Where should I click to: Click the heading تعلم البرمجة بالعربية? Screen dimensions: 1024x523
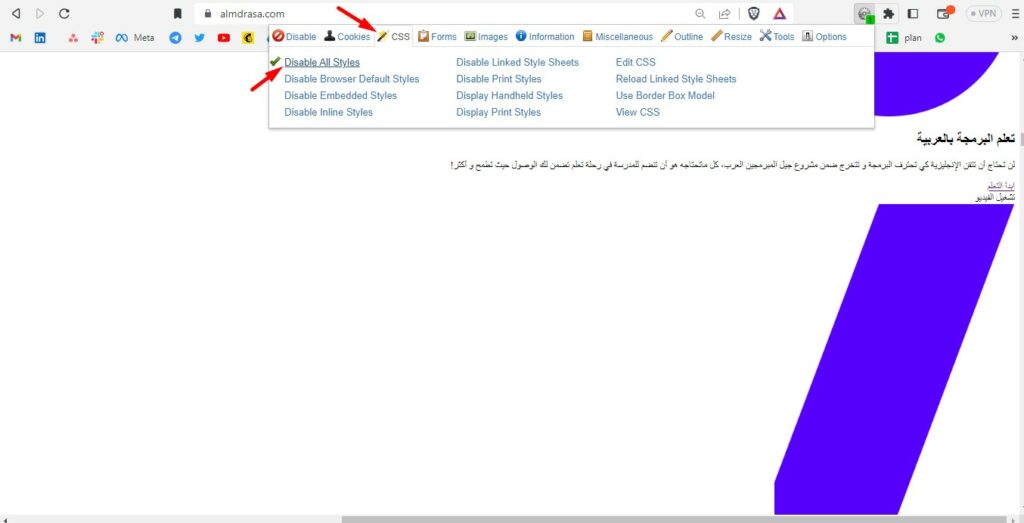[x=966, y=139]
